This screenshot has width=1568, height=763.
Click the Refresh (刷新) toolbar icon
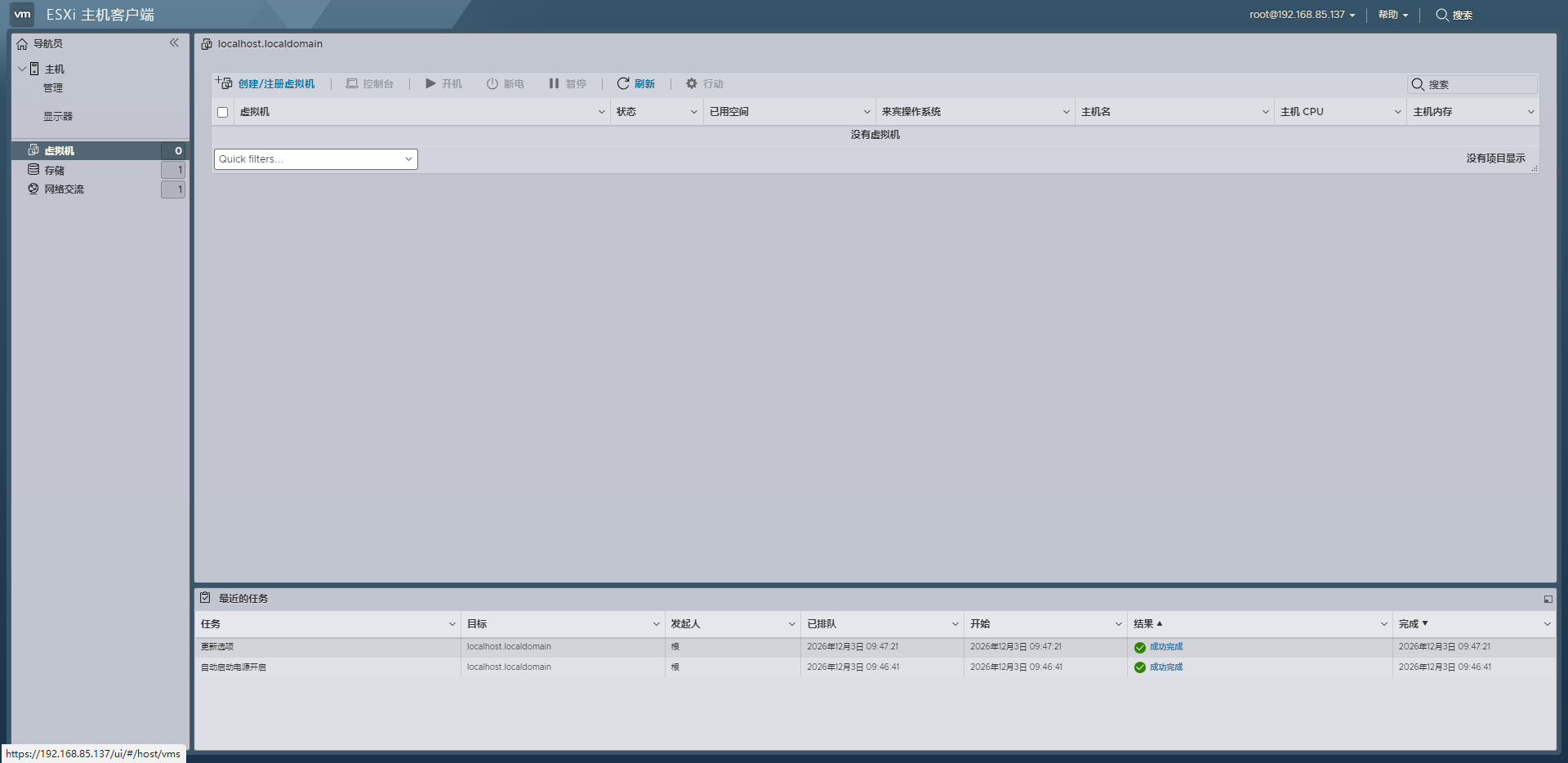621,83
